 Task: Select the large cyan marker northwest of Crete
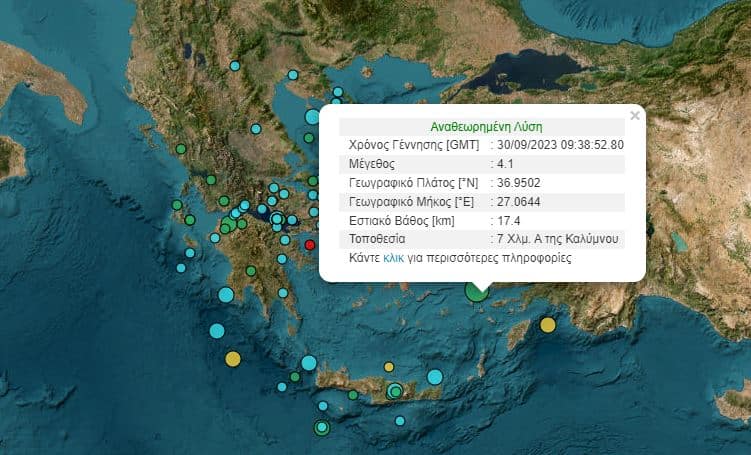point(309,363)
